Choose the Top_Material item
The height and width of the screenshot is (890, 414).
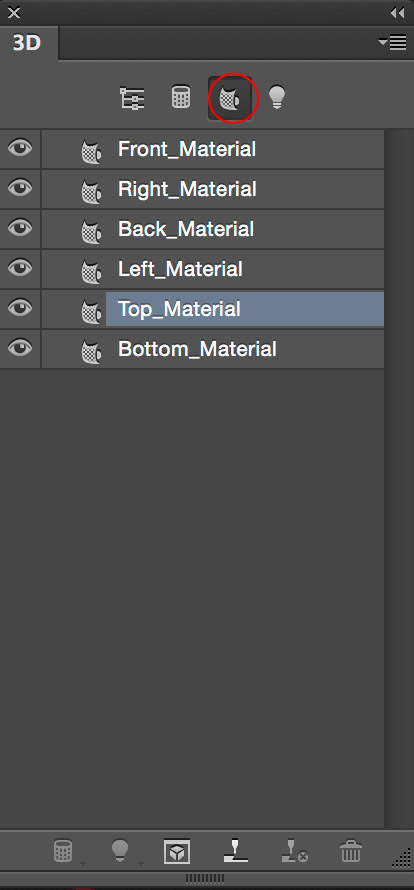(245, 309)
